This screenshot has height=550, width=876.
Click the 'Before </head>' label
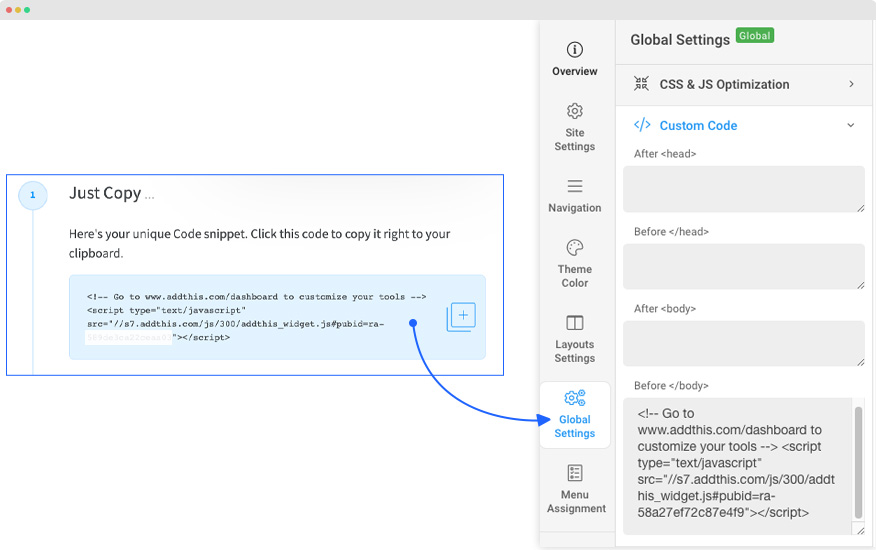pyautogui.click(x=671, y=231)
